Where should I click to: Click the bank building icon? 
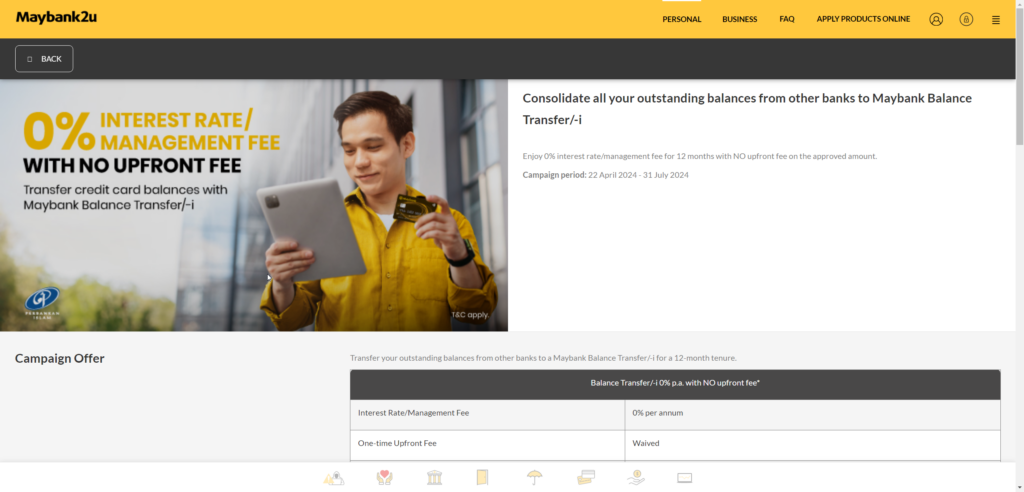(x=434, y=478)
